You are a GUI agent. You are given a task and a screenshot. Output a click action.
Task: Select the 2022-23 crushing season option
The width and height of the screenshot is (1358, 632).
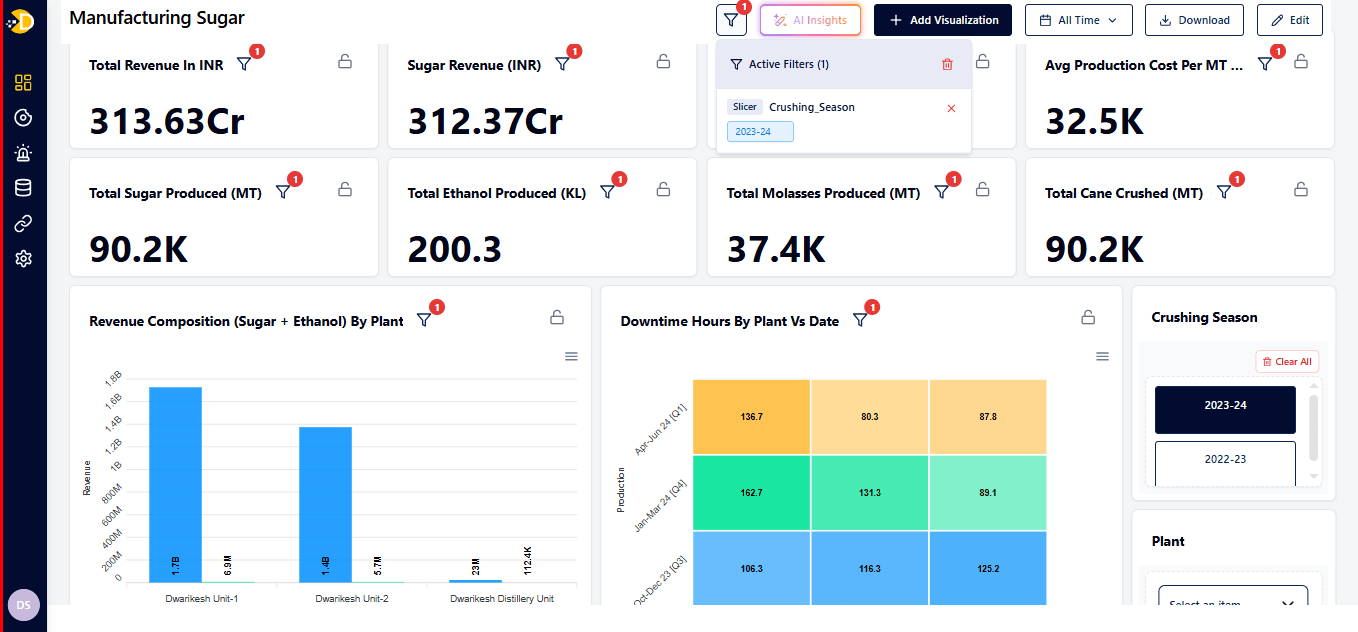pos(1225,460)
